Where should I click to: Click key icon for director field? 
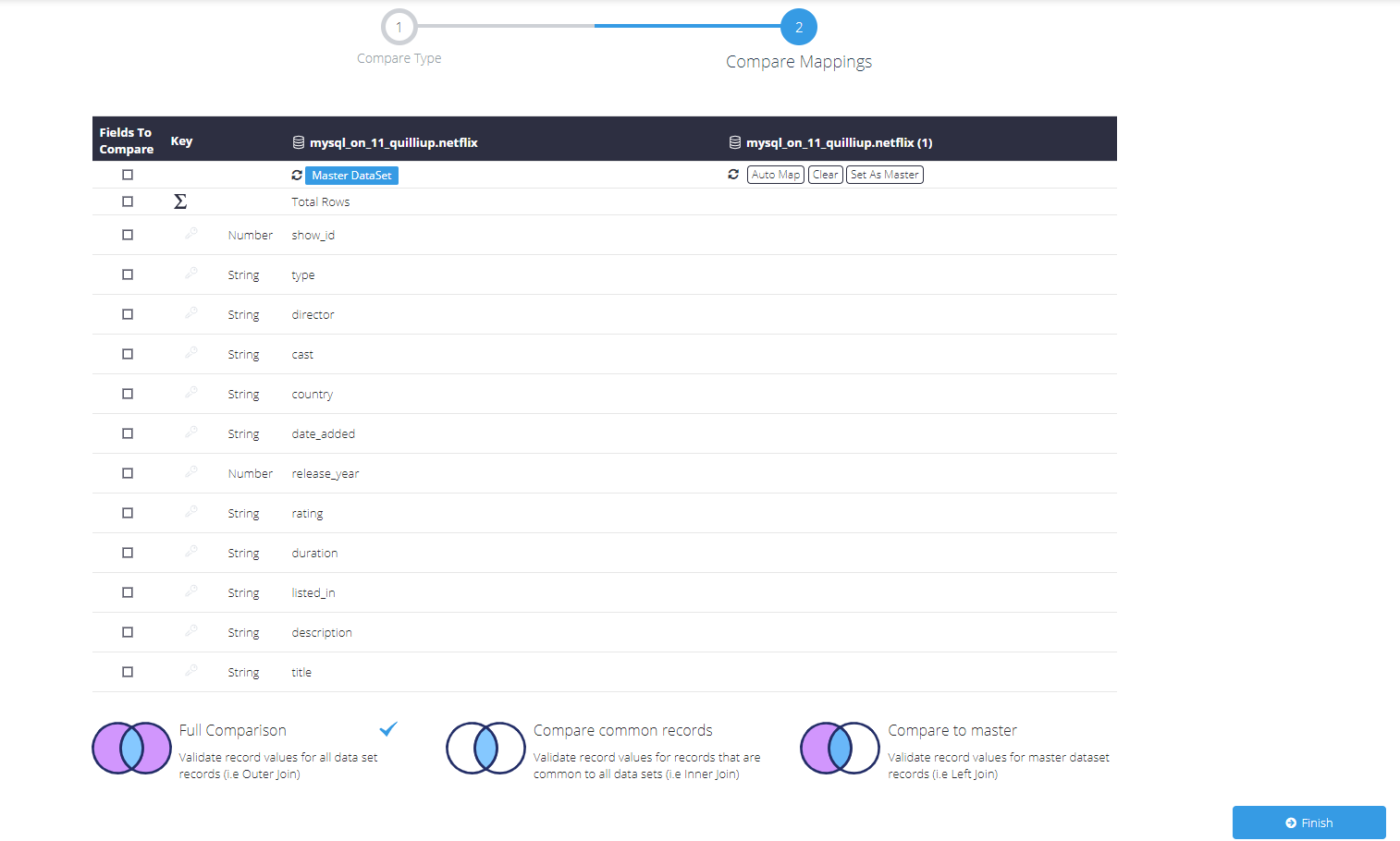coord(191,313)
